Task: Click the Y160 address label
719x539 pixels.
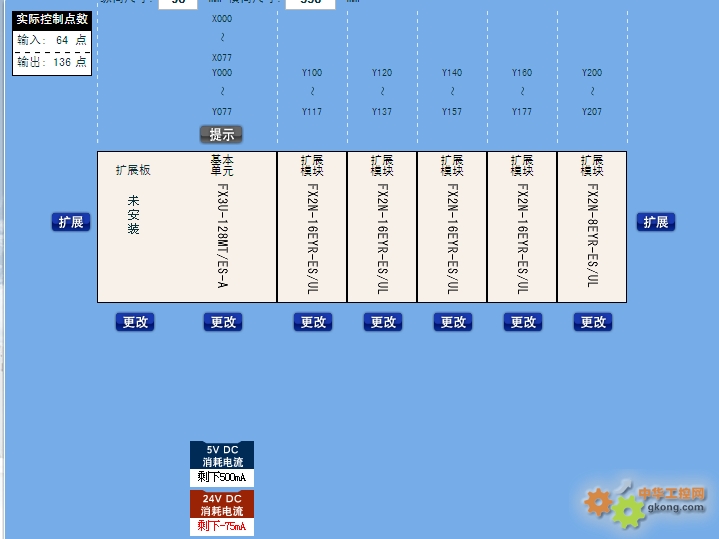Action: click(x=522, y=72)
